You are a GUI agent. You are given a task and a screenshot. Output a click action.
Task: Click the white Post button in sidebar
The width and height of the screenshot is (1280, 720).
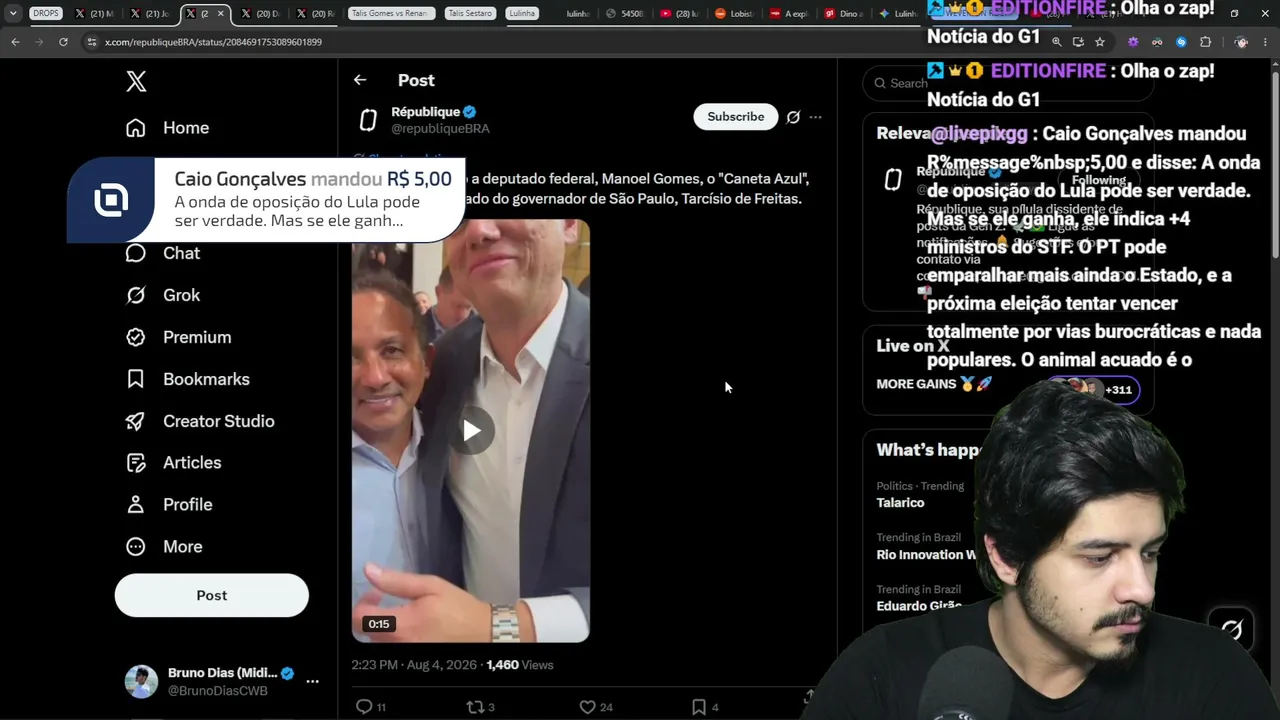212,595
